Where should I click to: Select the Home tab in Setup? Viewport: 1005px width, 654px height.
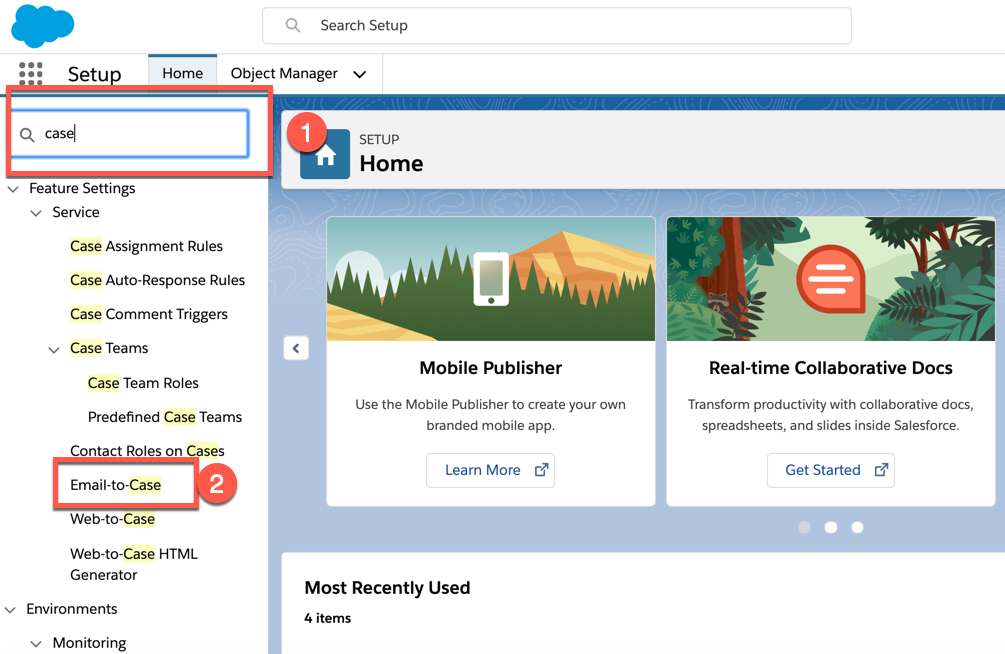182,73
